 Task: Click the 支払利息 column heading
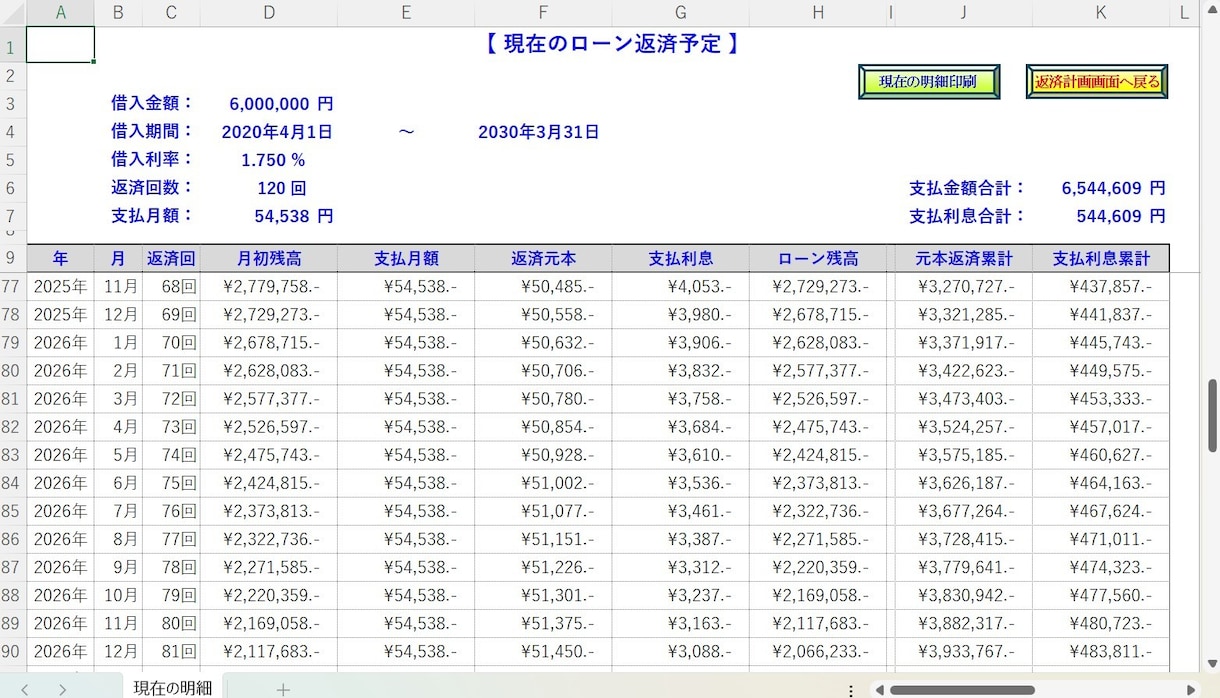pos(681,258)
